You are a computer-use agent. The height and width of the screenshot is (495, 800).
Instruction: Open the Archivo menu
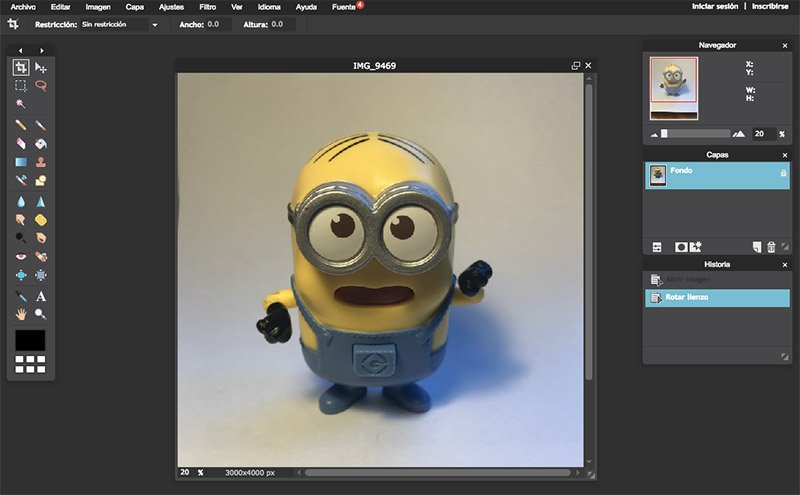tap(23, 7)
